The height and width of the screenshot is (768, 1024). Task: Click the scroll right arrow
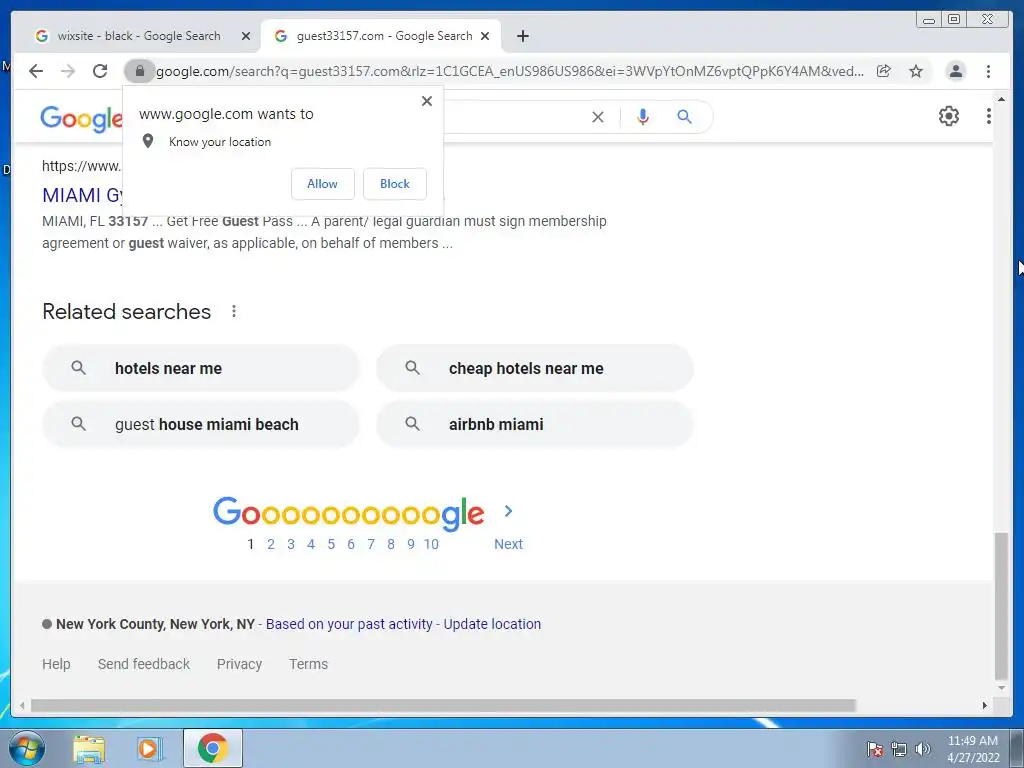[985, 705]
